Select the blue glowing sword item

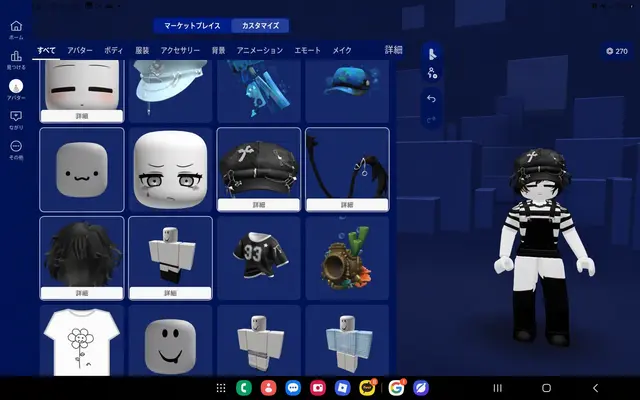coord(259,91)
